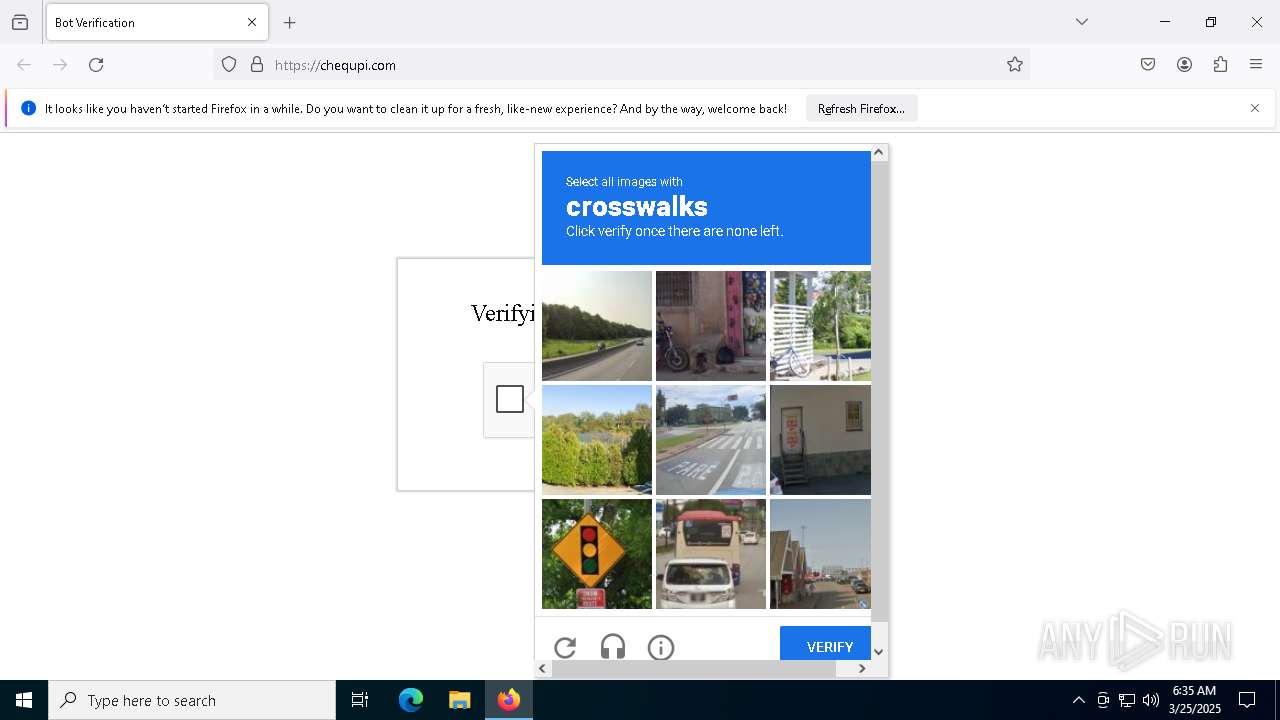The image size is (1280, 720).
Task: Select the crosswalk street captcha tile
Action: pos(711,440)
